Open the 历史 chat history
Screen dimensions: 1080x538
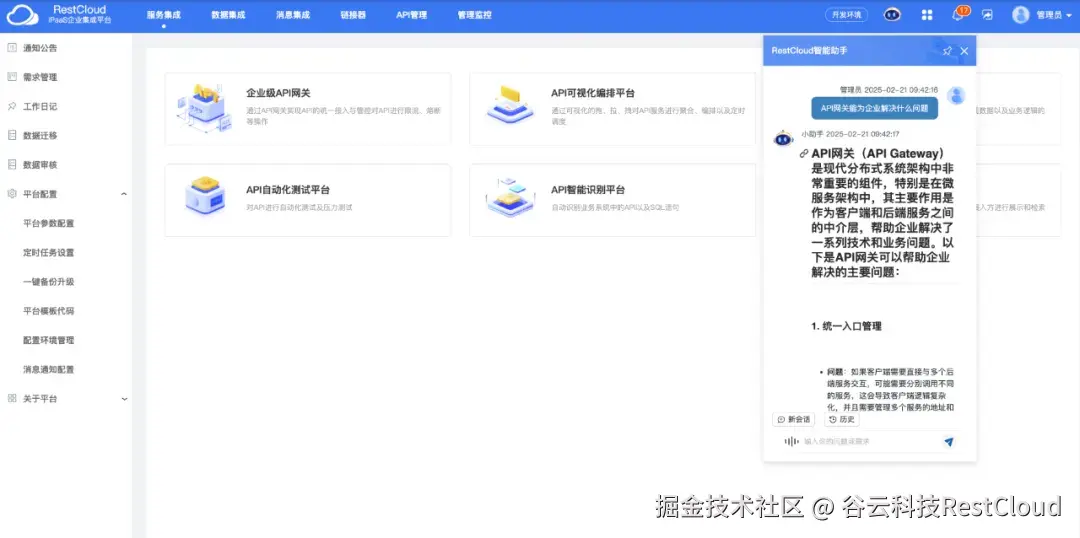point(842,420)
